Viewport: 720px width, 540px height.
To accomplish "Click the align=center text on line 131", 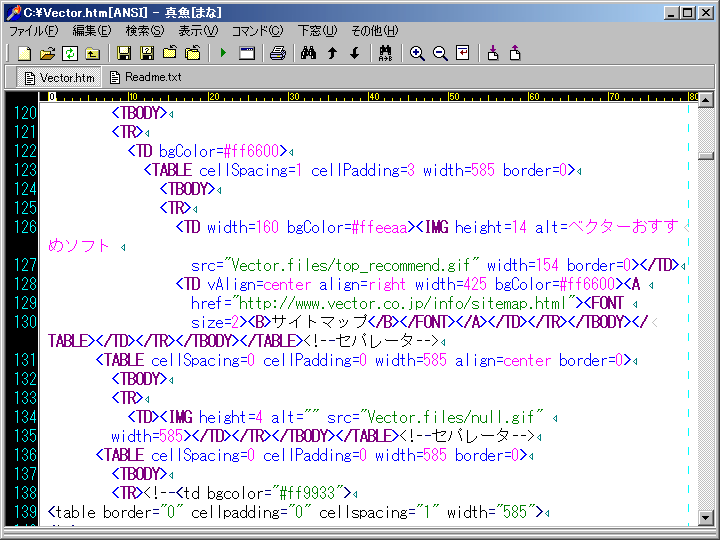I will 502,360.
